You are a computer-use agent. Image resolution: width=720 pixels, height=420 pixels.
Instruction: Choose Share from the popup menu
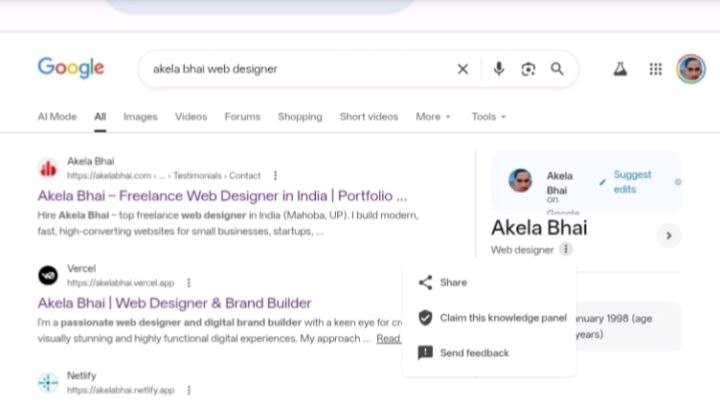(489, 282)
